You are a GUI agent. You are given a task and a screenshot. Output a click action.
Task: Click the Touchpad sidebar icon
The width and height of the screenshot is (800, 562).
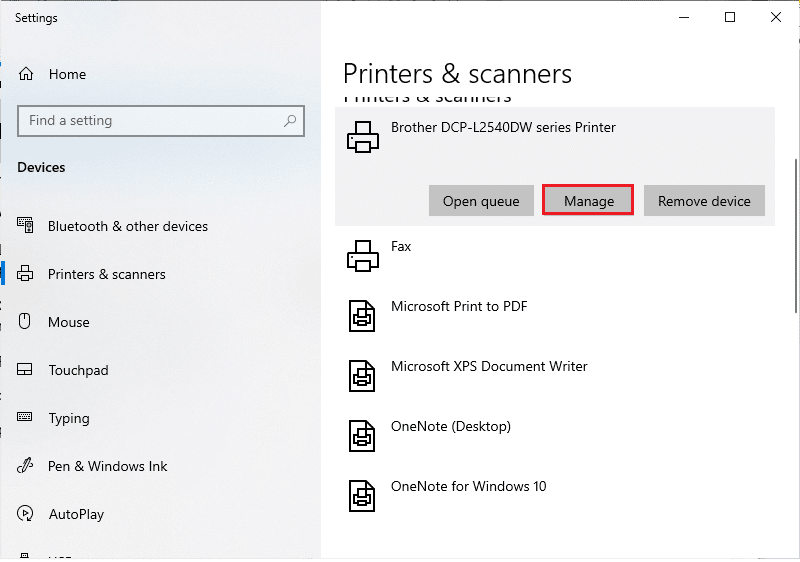(x=24, y=369)
